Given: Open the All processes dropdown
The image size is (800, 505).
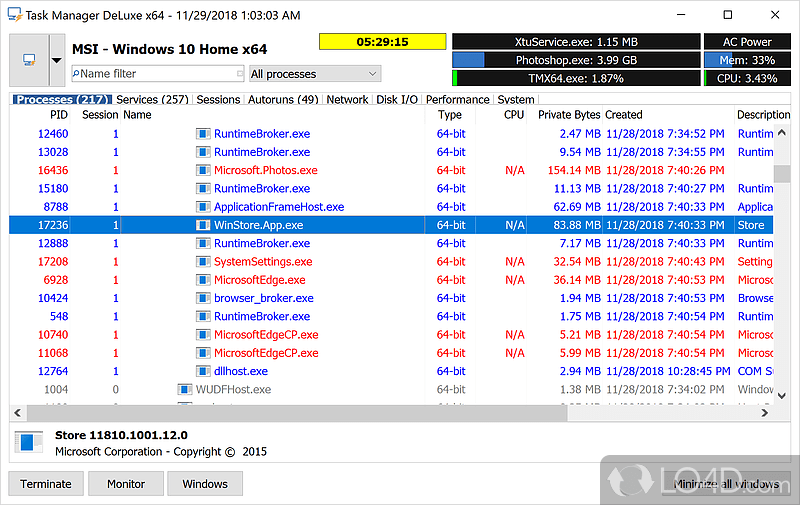Looking at the screenshot, I should [x=314, y=74].
